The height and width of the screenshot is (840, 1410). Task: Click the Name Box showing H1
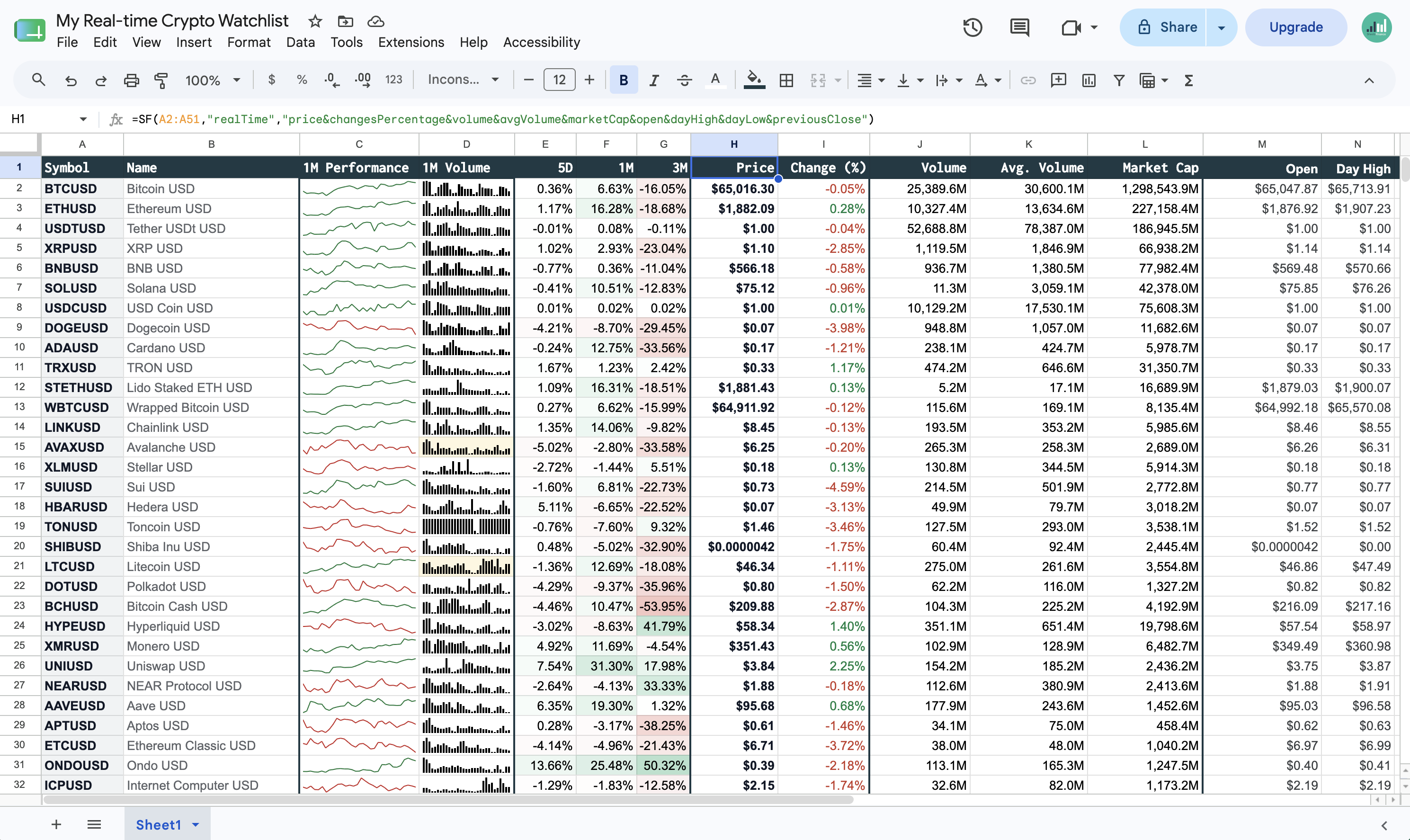pyautogui.click(x=49, y=119)
